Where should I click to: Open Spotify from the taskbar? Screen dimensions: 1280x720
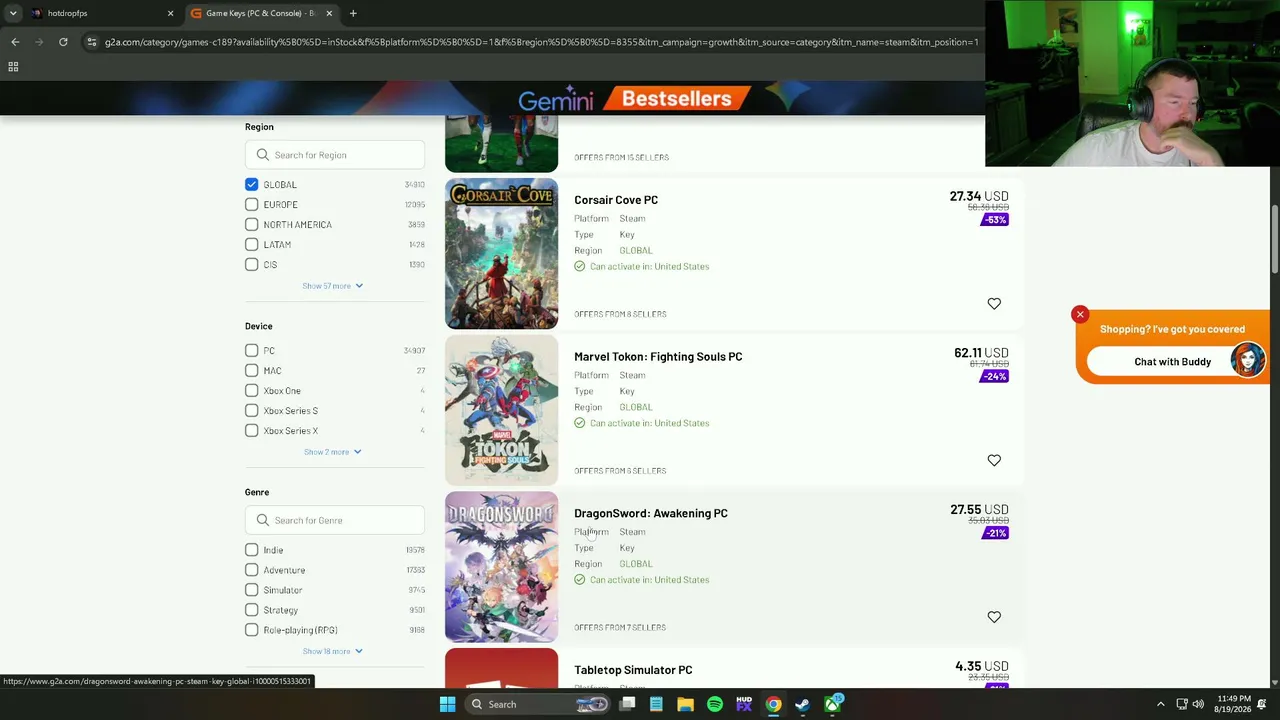[x=715, y=704]
